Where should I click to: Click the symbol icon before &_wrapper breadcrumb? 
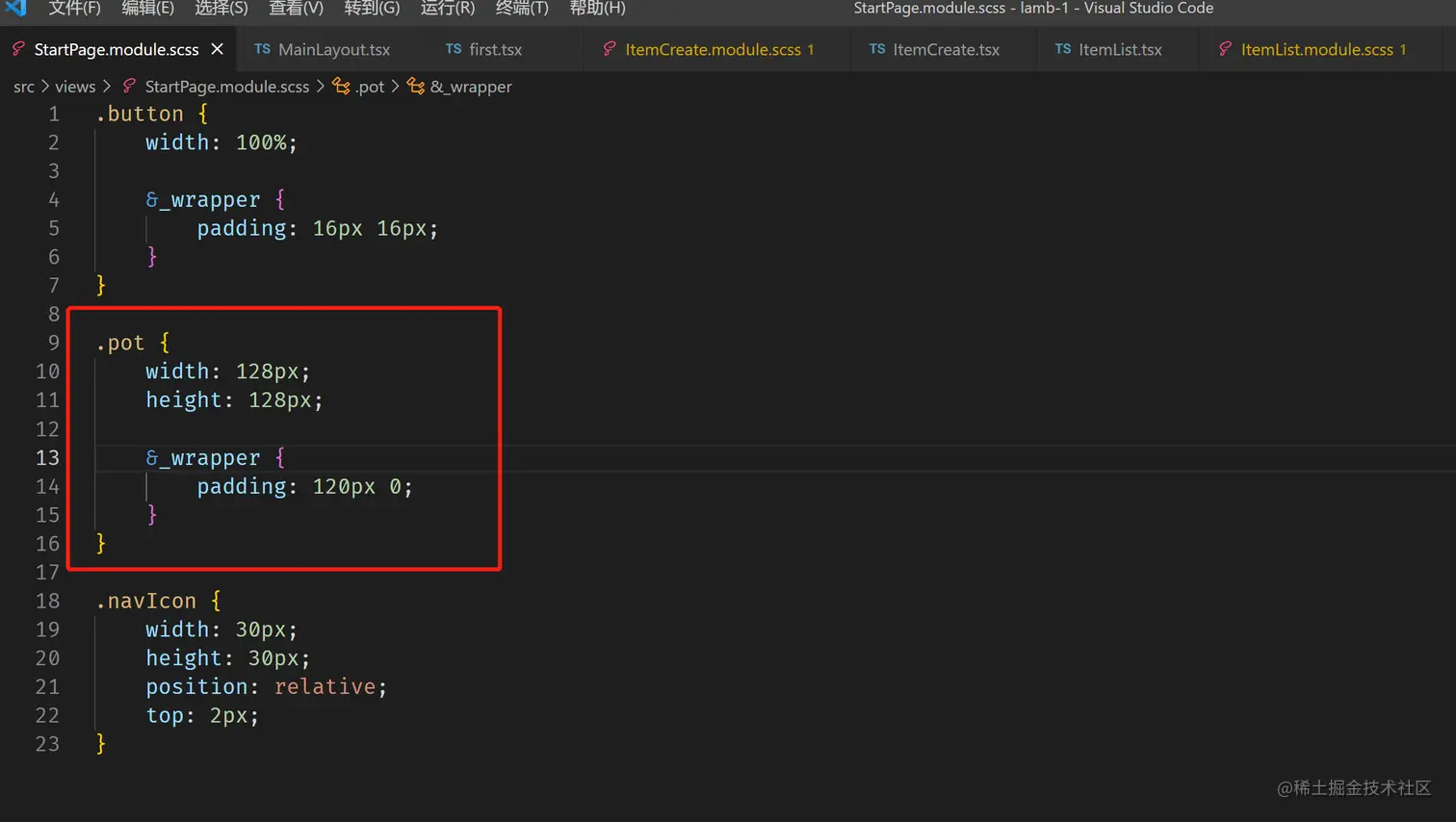[416, 87]
